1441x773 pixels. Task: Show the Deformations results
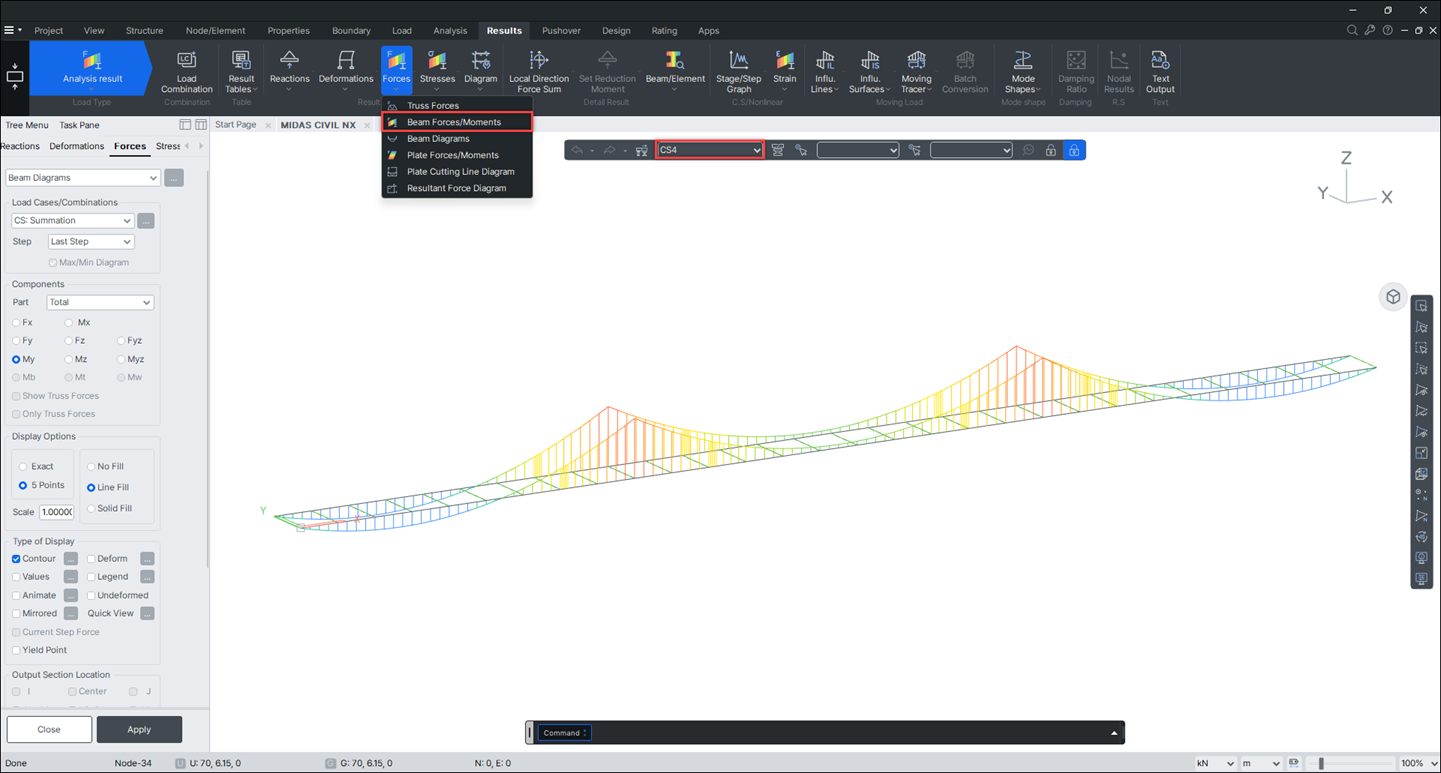coord(346,71)
